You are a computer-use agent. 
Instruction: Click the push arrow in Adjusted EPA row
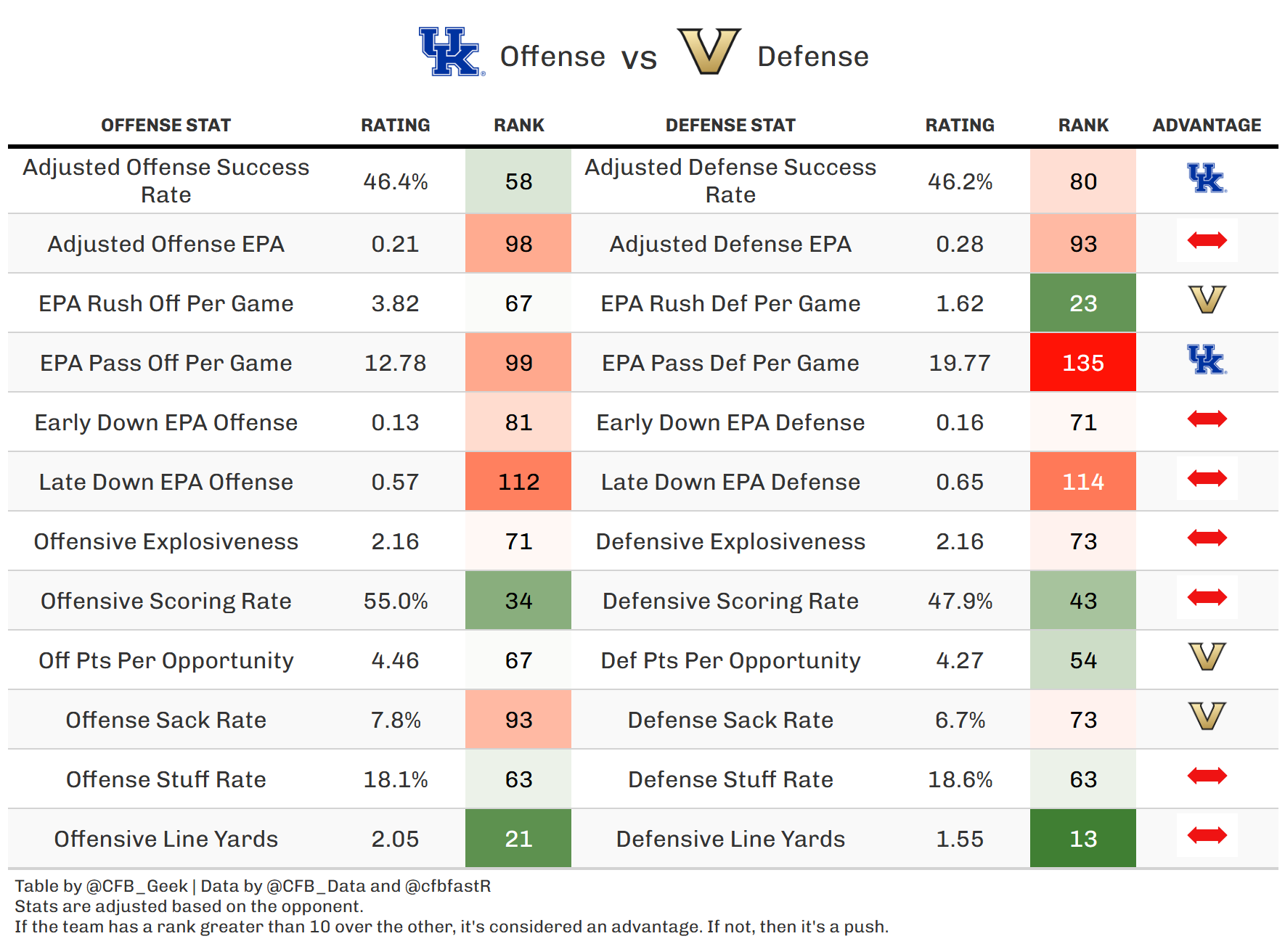1207,240
